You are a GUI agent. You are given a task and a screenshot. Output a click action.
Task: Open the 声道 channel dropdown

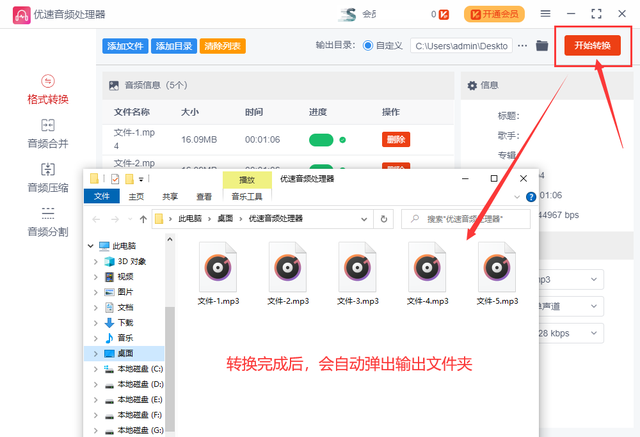(x=571, y=306)
